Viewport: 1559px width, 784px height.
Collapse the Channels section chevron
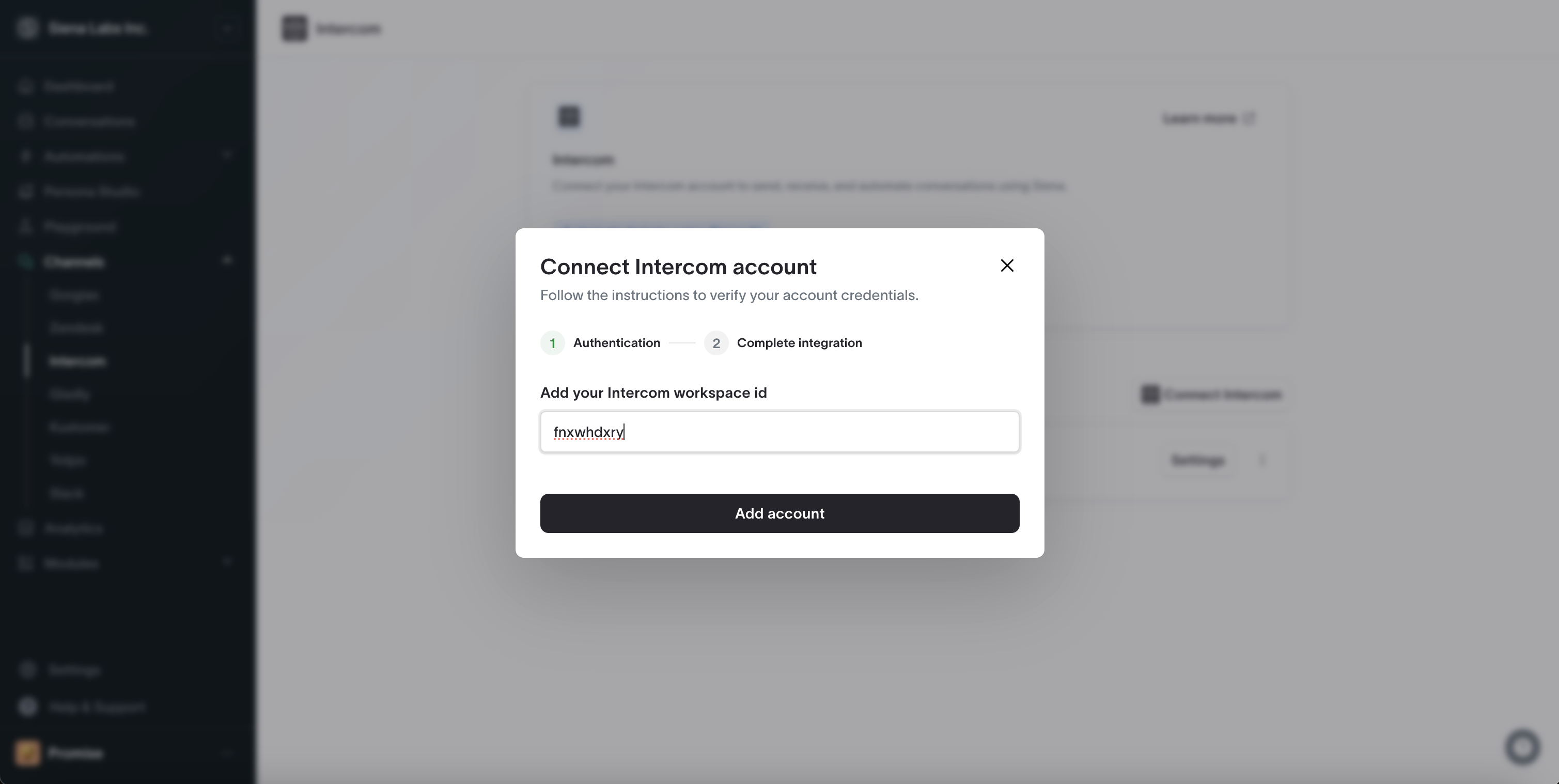pyautogui.click(x=227, y=261)
